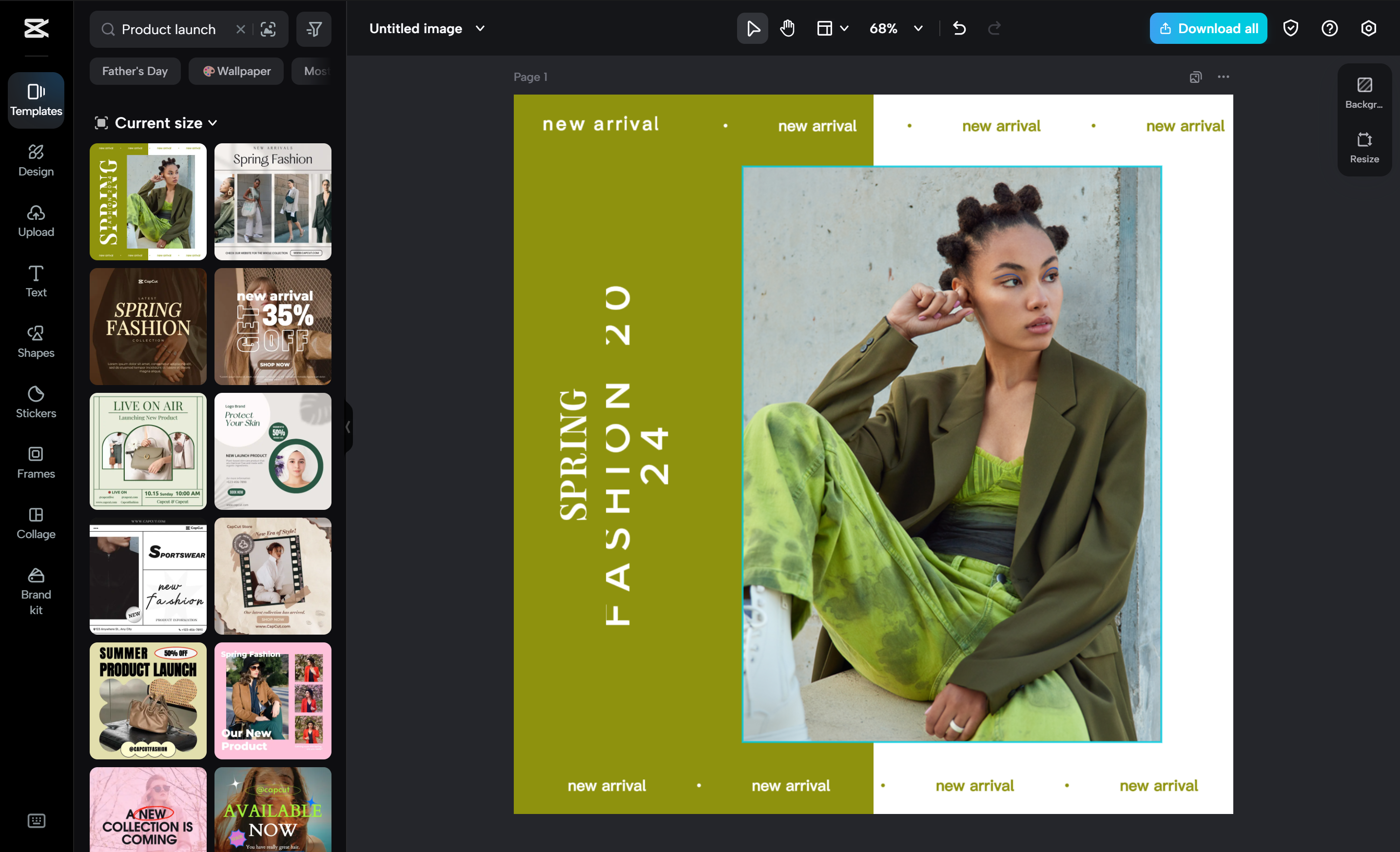Screen dimensions: 1400x852
Task: Open the Stickers panel
Action: point(36,402)
